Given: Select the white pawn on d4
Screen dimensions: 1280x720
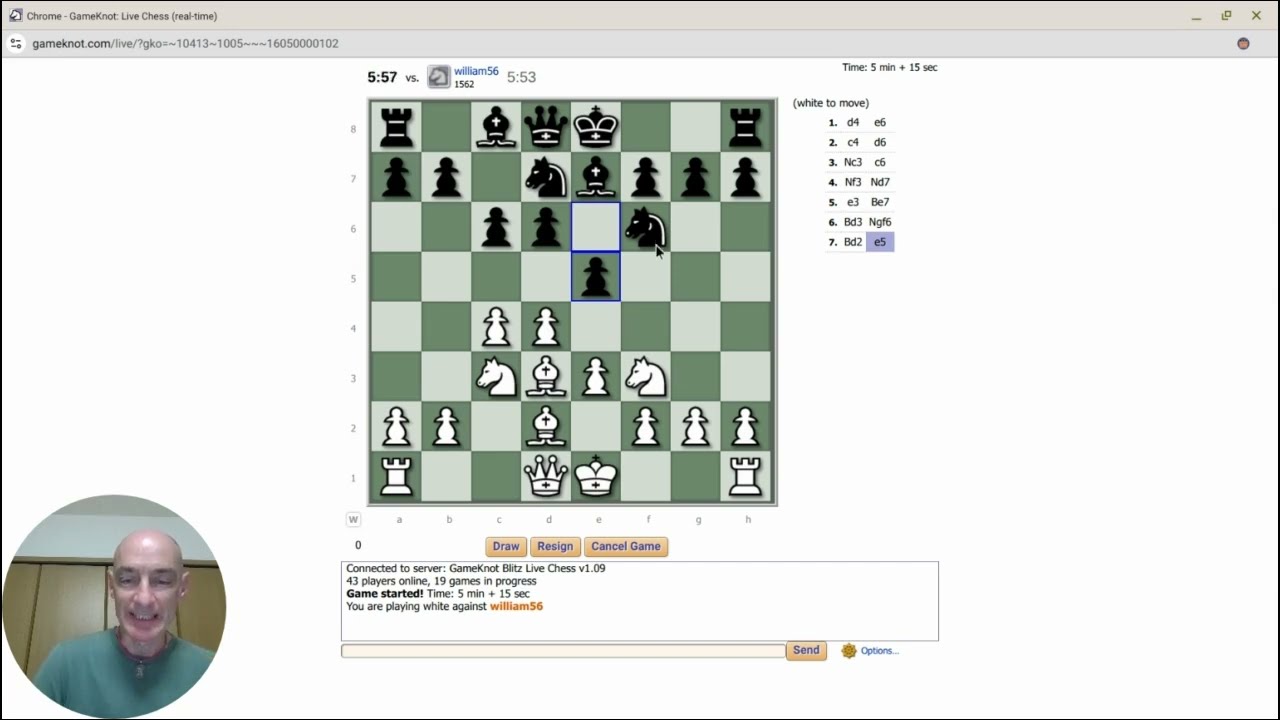Looking at the screenshot, I should pyautogui.click(x=546, y=327).
